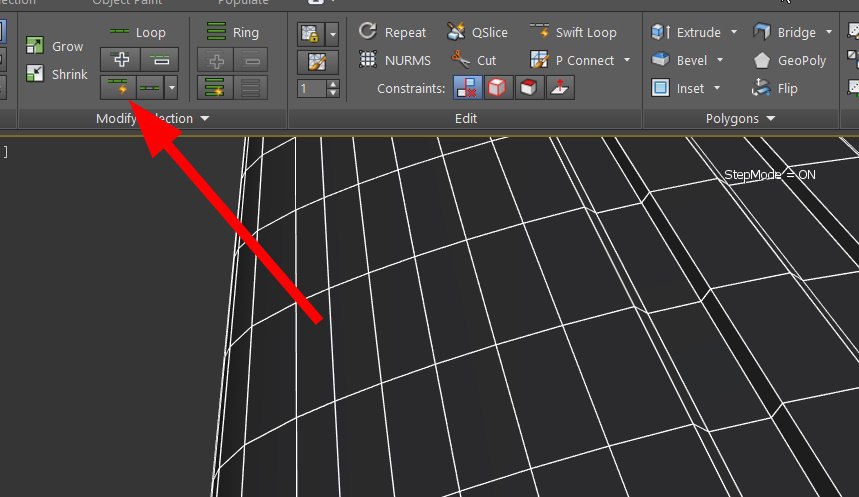Select the Ring tool
The width and height of the screenshot is (859, 497).
233,32
